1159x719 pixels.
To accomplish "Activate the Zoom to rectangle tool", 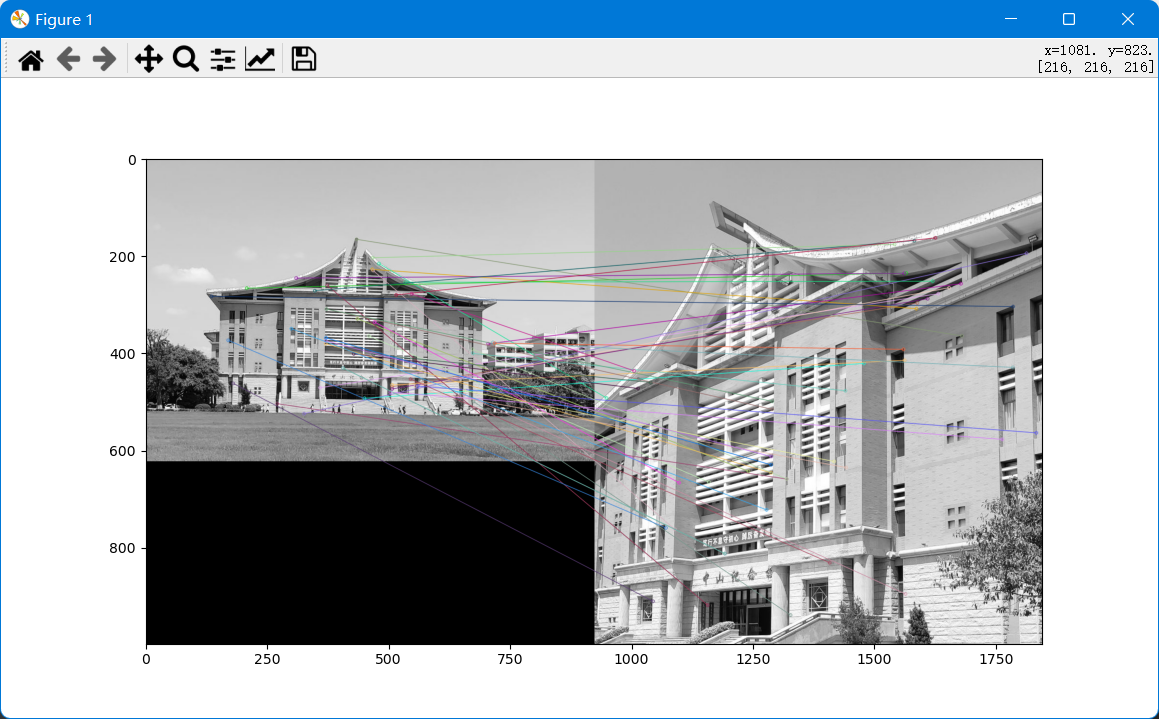I will coord(186,59).
